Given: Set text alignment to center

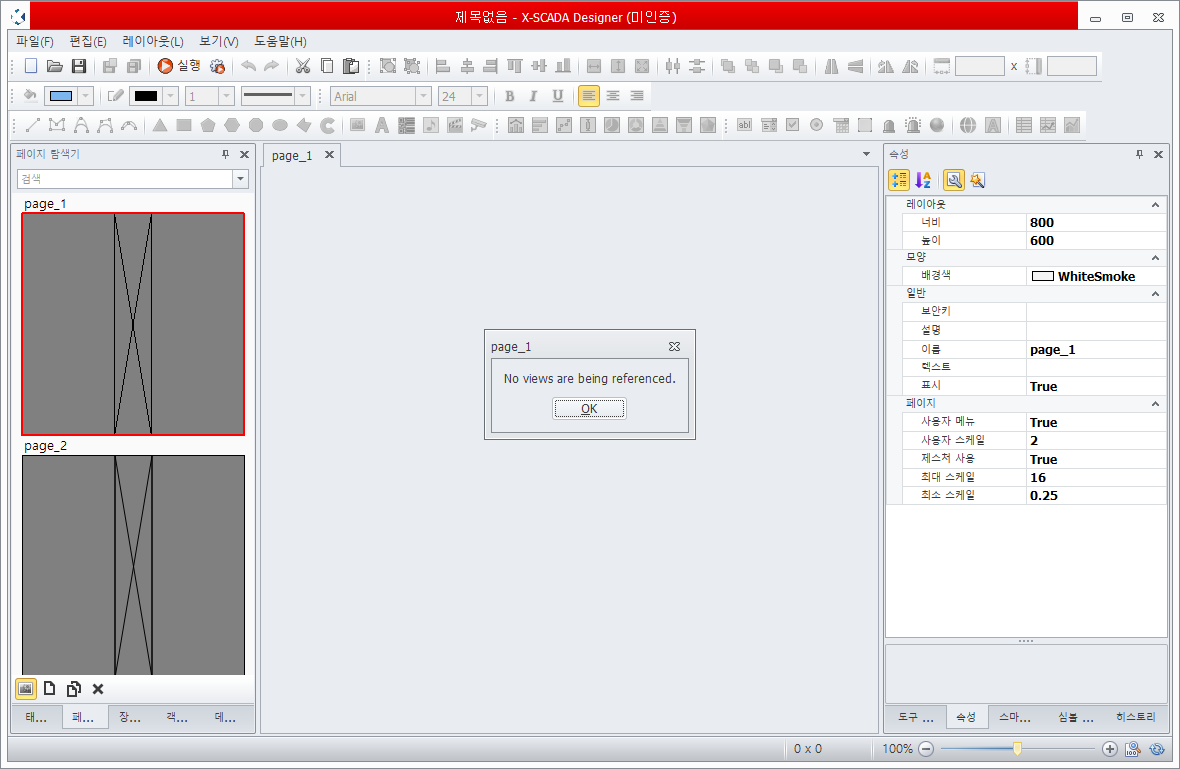Looking at the screenshot, I should point(613,96).
